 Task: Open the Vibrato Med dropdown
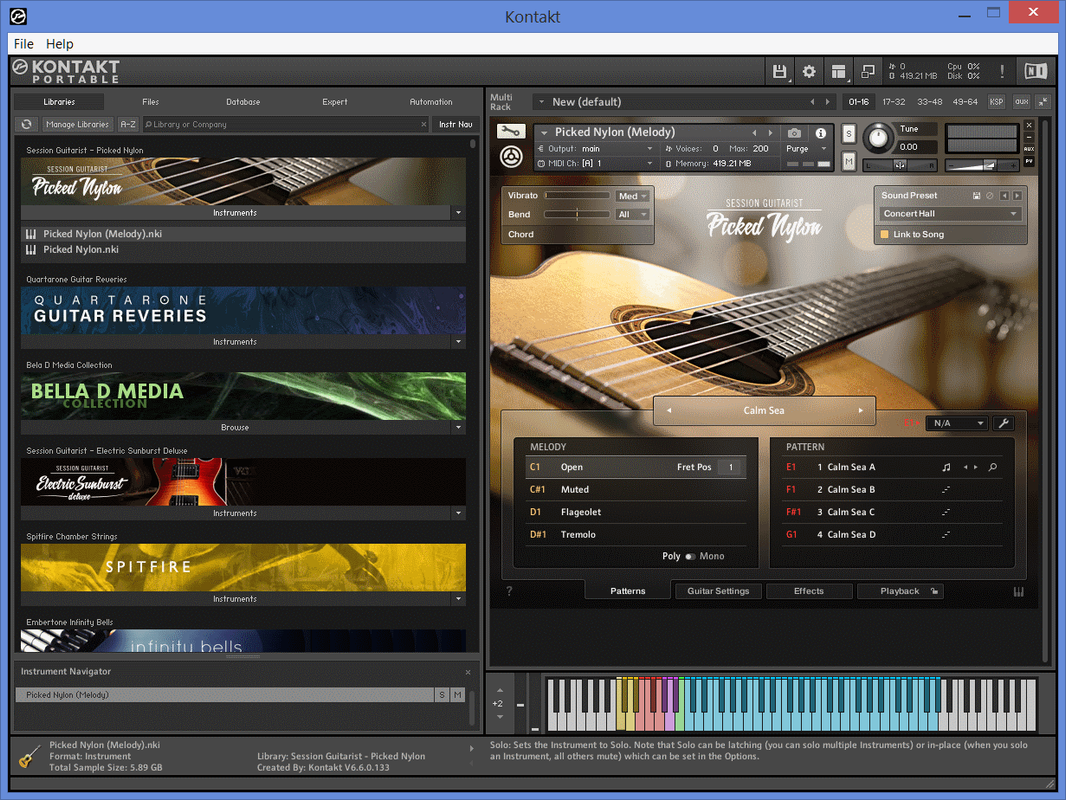632,196
